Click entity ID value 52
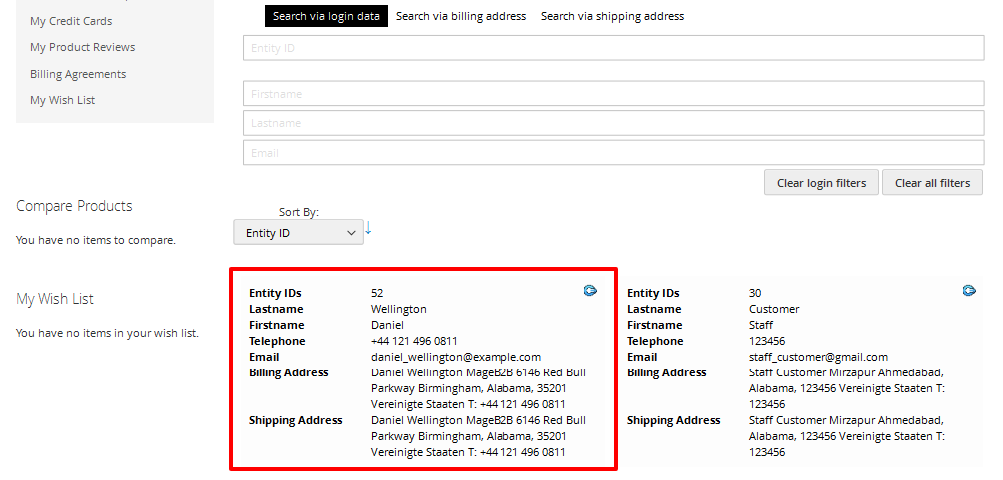This screenshot has height=480, width=1003. click(377, 293)
